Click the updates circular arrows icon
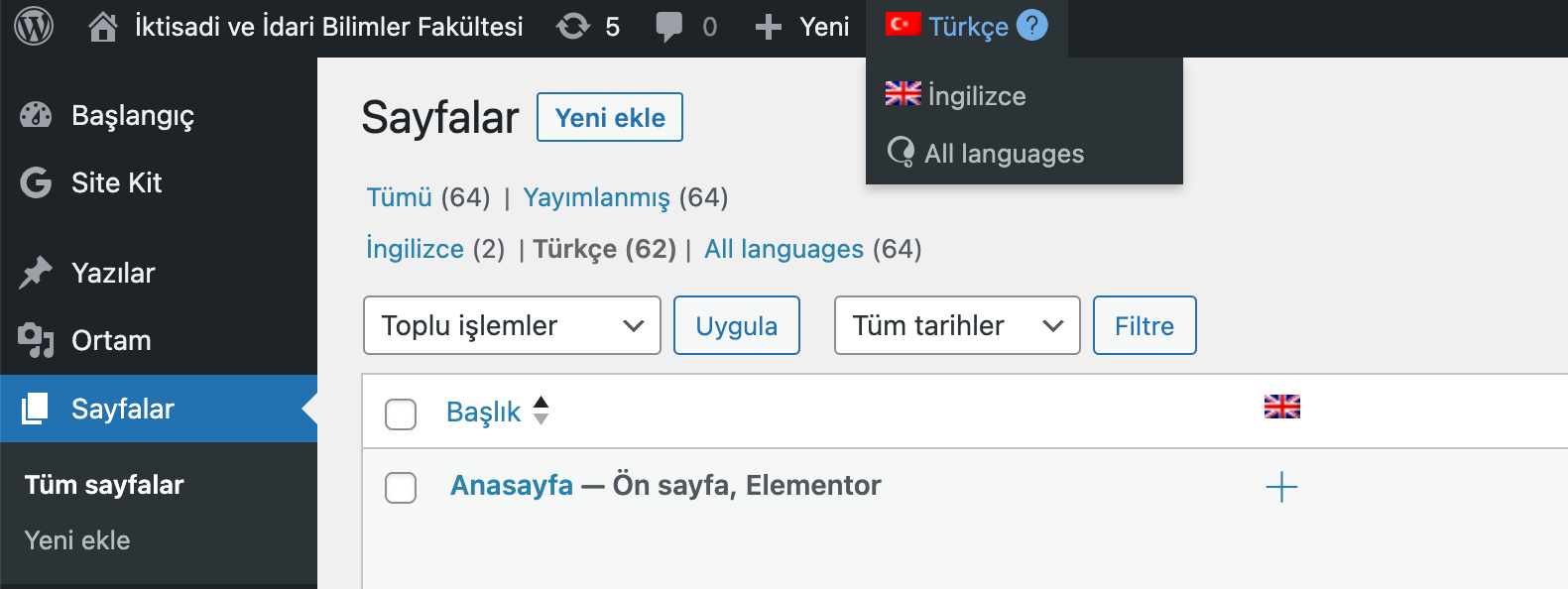1568x589 pixels. coord(573,27)
